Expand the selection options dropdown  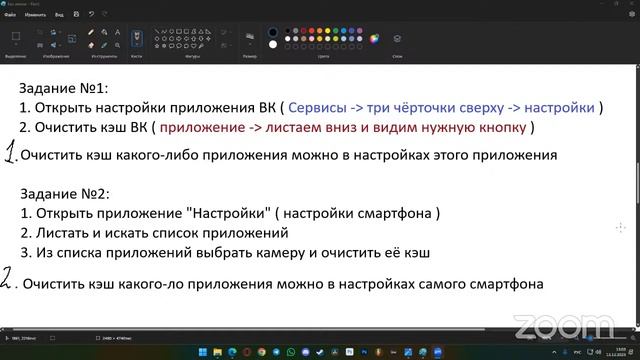tap(16, 45)
